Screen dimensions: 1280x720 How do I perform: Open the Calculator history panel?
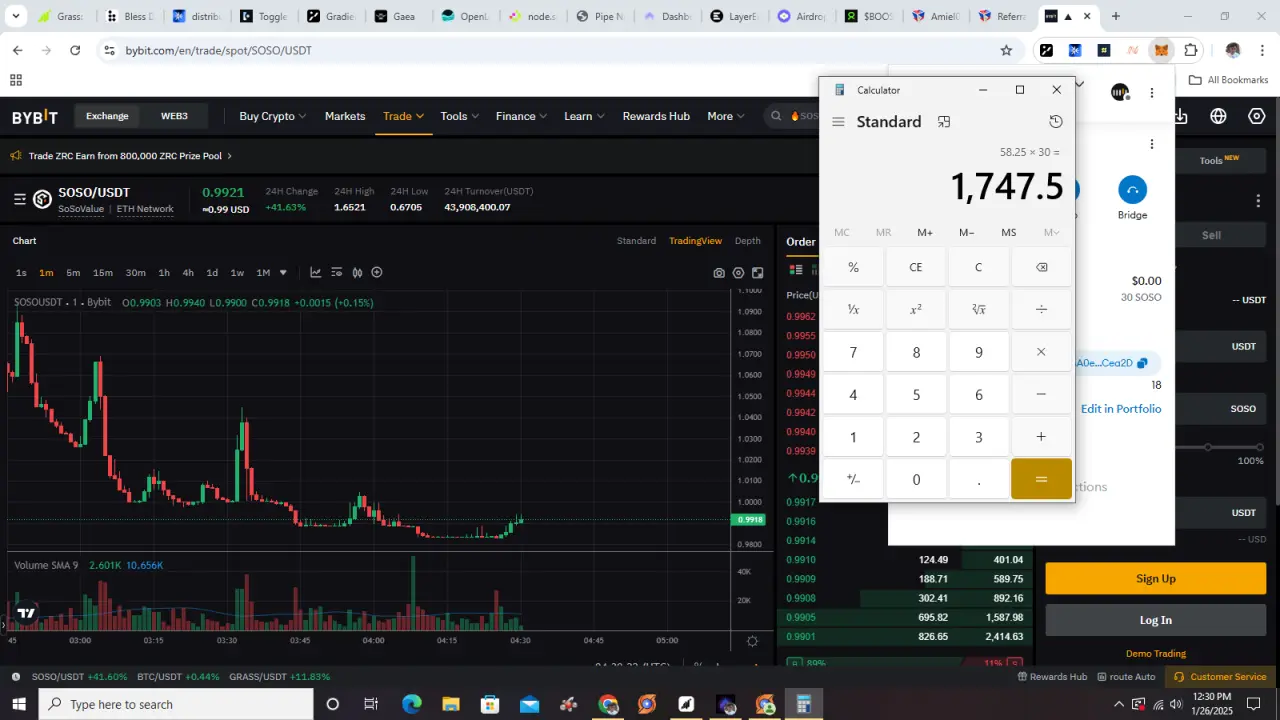click(1056, 122)
